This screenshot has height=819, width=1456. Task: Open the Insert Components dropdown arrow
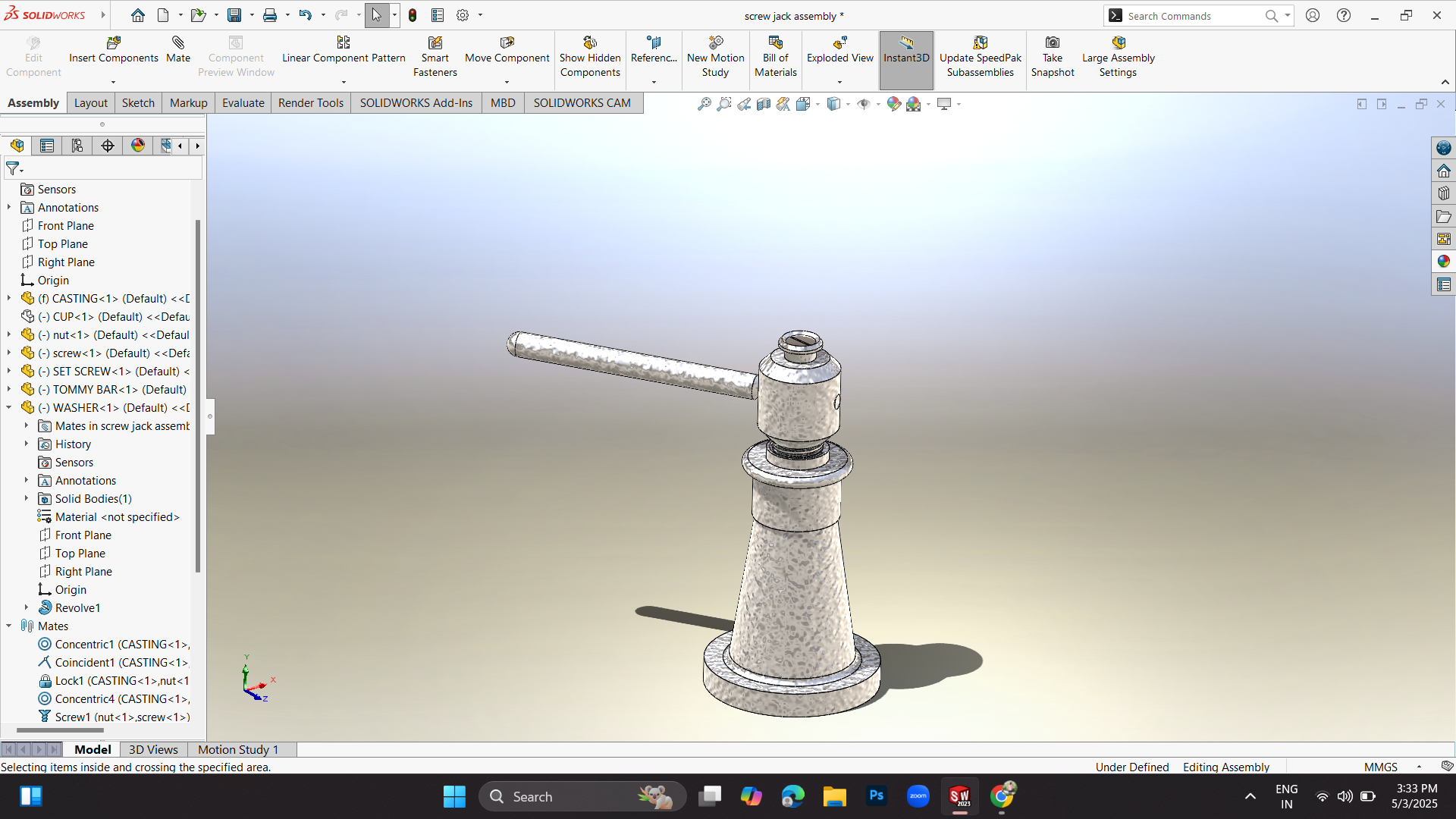coord(113,82)
